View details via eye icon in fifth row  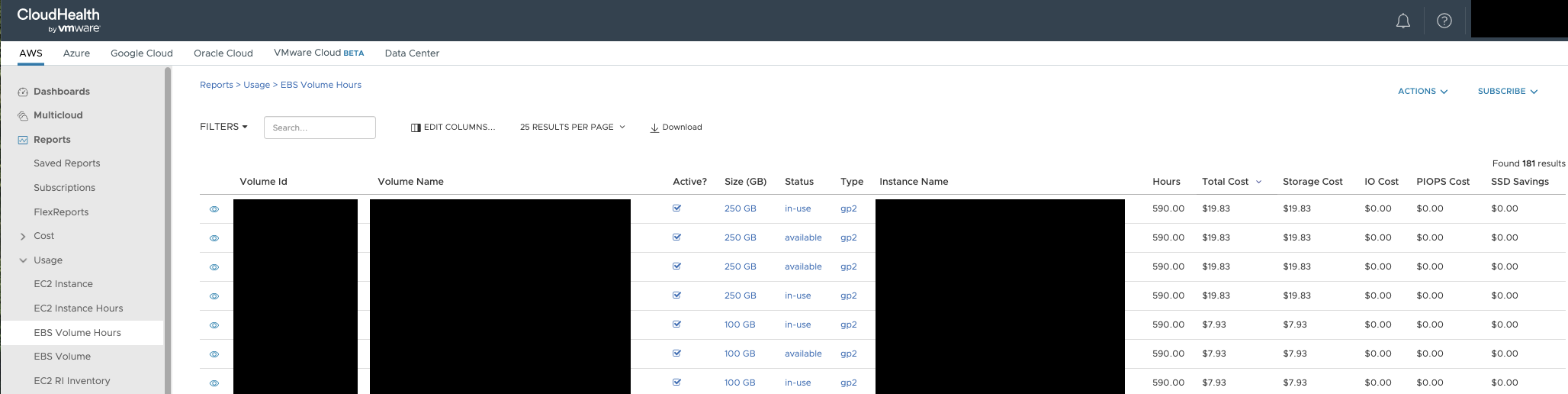click(x=214, y=325)
